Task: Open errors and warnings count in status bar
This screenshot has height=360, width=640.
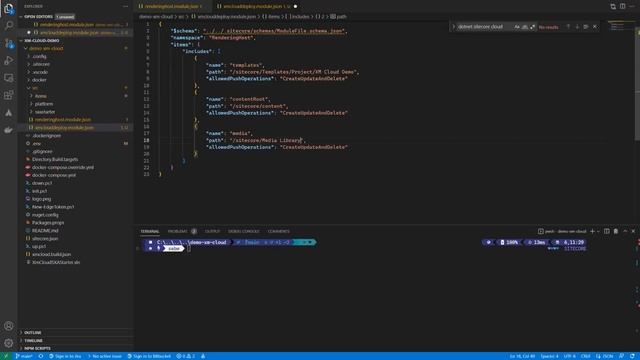Action: click(x=186, y=356)
